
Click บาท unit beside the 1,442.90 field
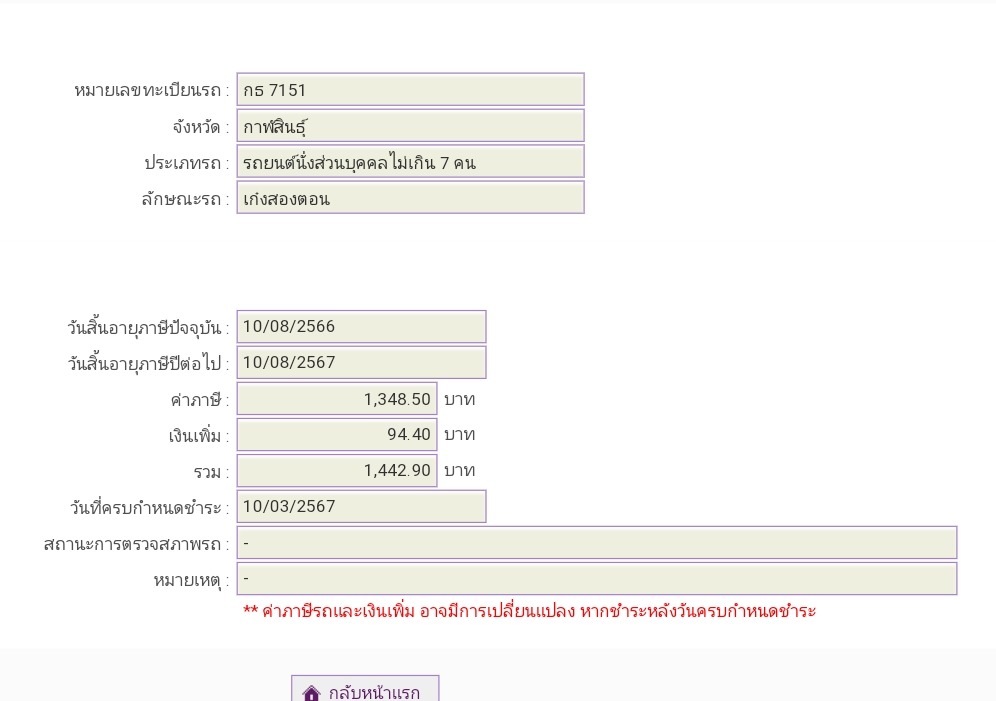(459, 471)
